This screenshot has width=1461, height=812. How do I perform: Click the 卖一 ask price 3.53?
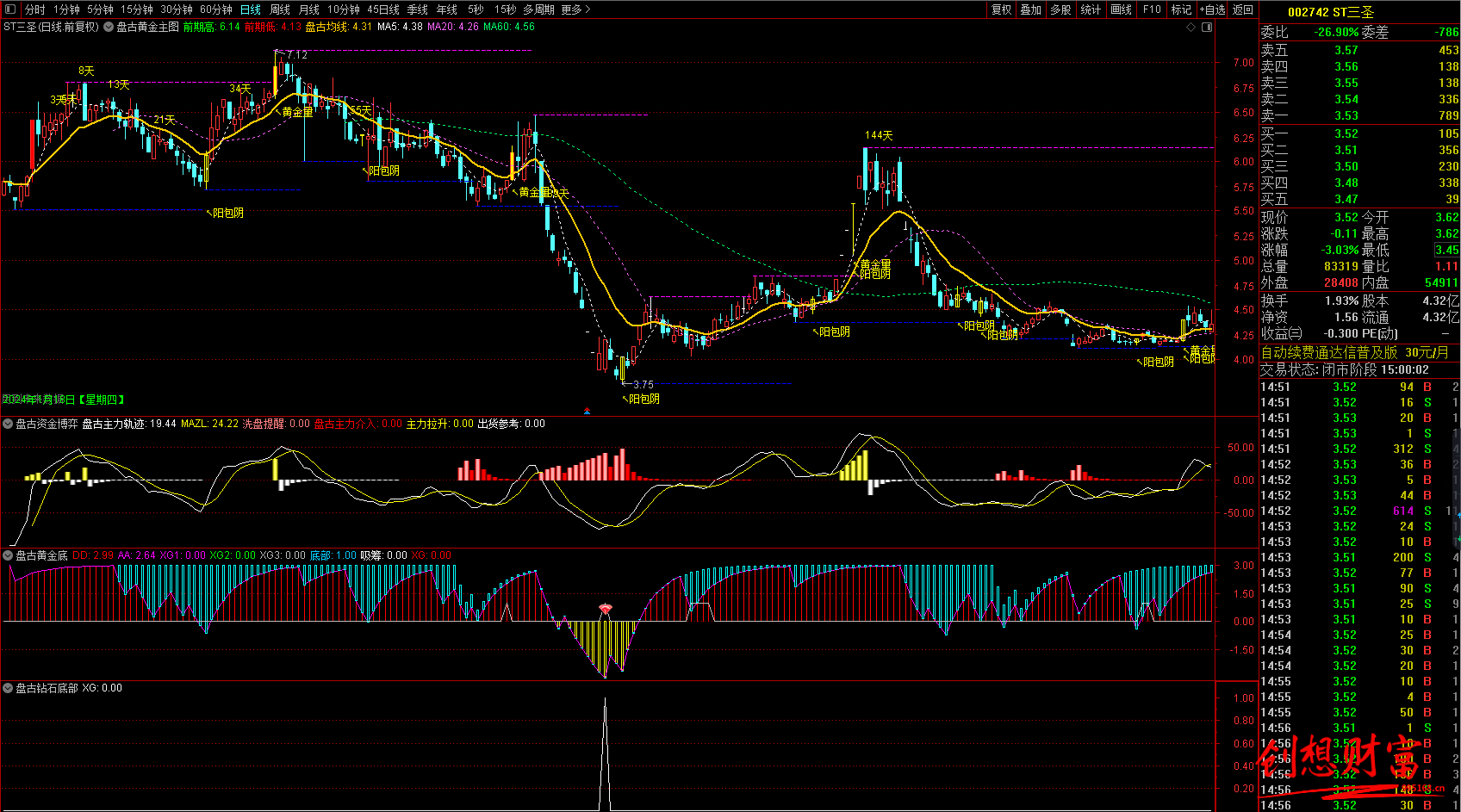coord(1346,115)
